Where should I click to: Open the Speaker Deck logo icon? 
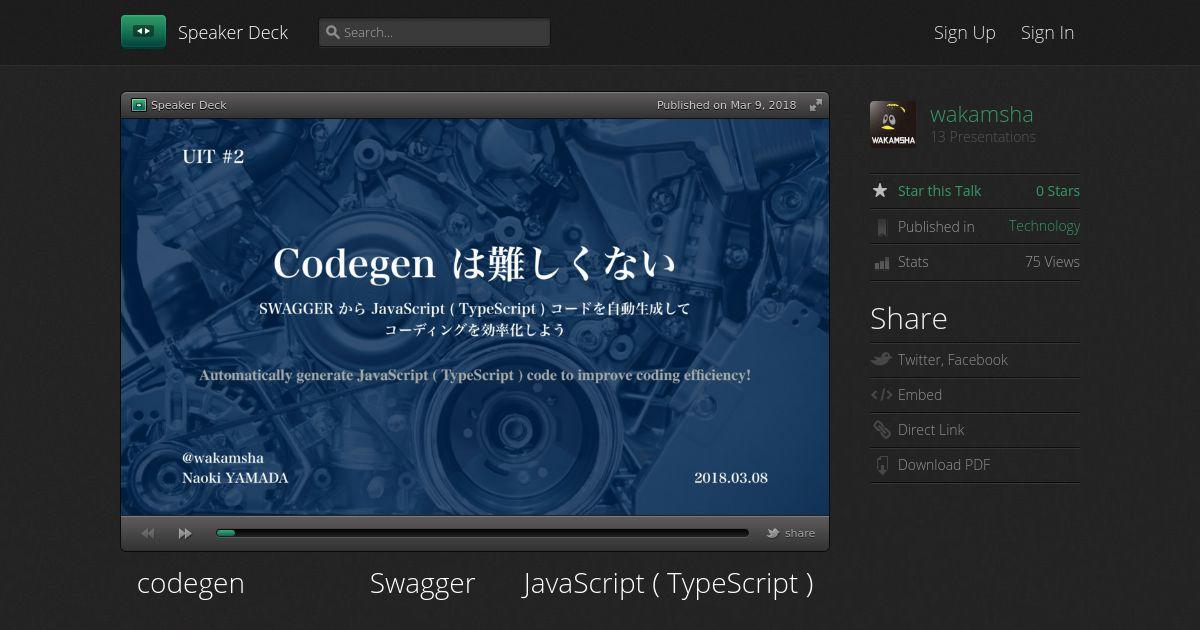[143, 32]
